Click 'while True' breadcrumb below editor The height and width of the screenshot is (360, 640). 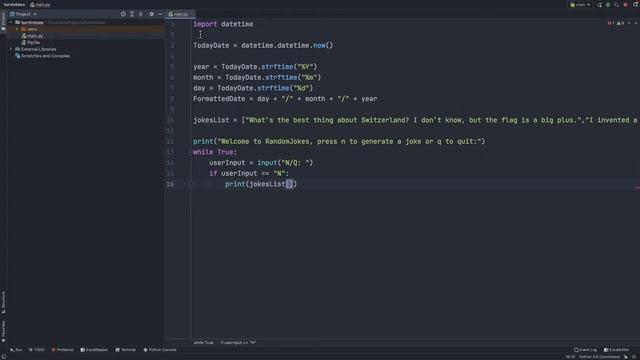pyautogui.click(x=203, y=342)
